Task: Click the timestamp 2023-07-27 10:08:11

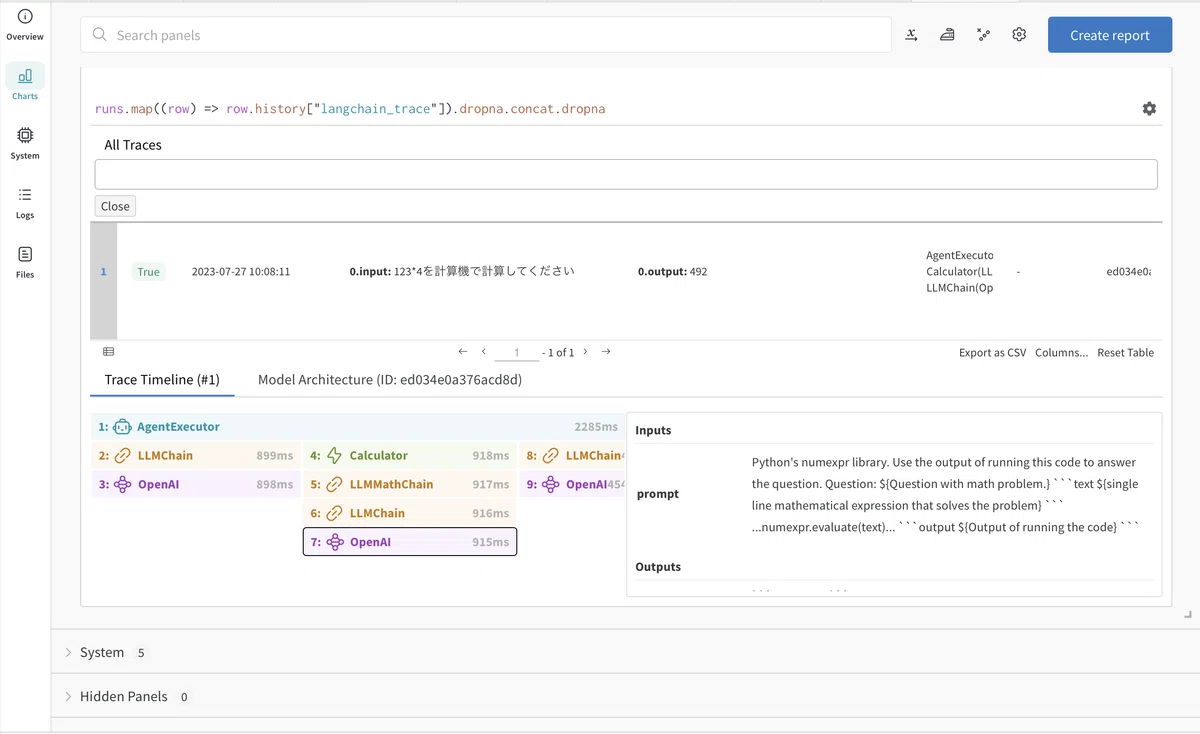Action: [x=241, y=272]
